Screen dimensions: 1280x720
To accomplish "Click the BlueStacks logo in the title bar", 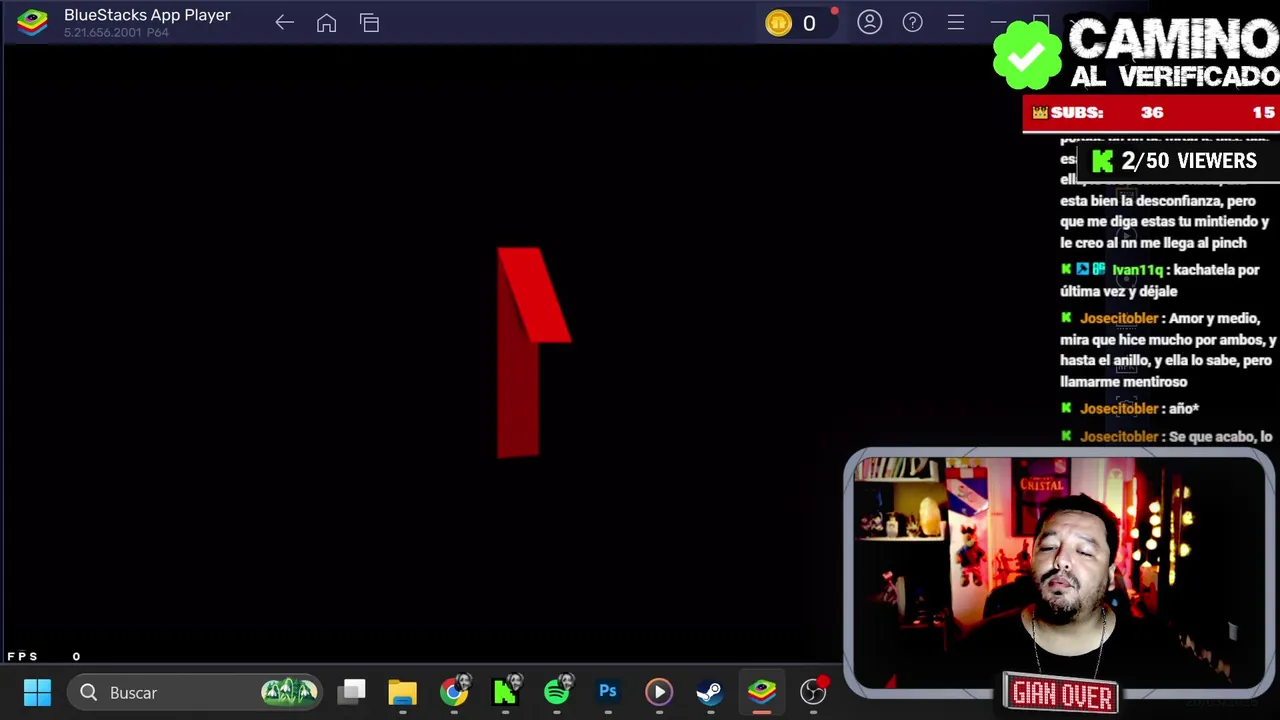I will click(x=32, y=22).
